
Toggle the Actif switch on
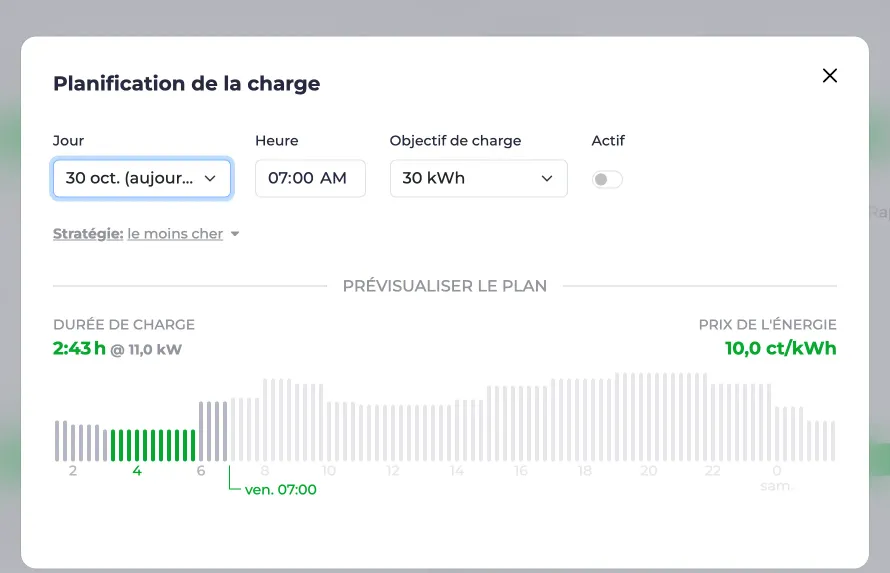(x=607, y=179)
